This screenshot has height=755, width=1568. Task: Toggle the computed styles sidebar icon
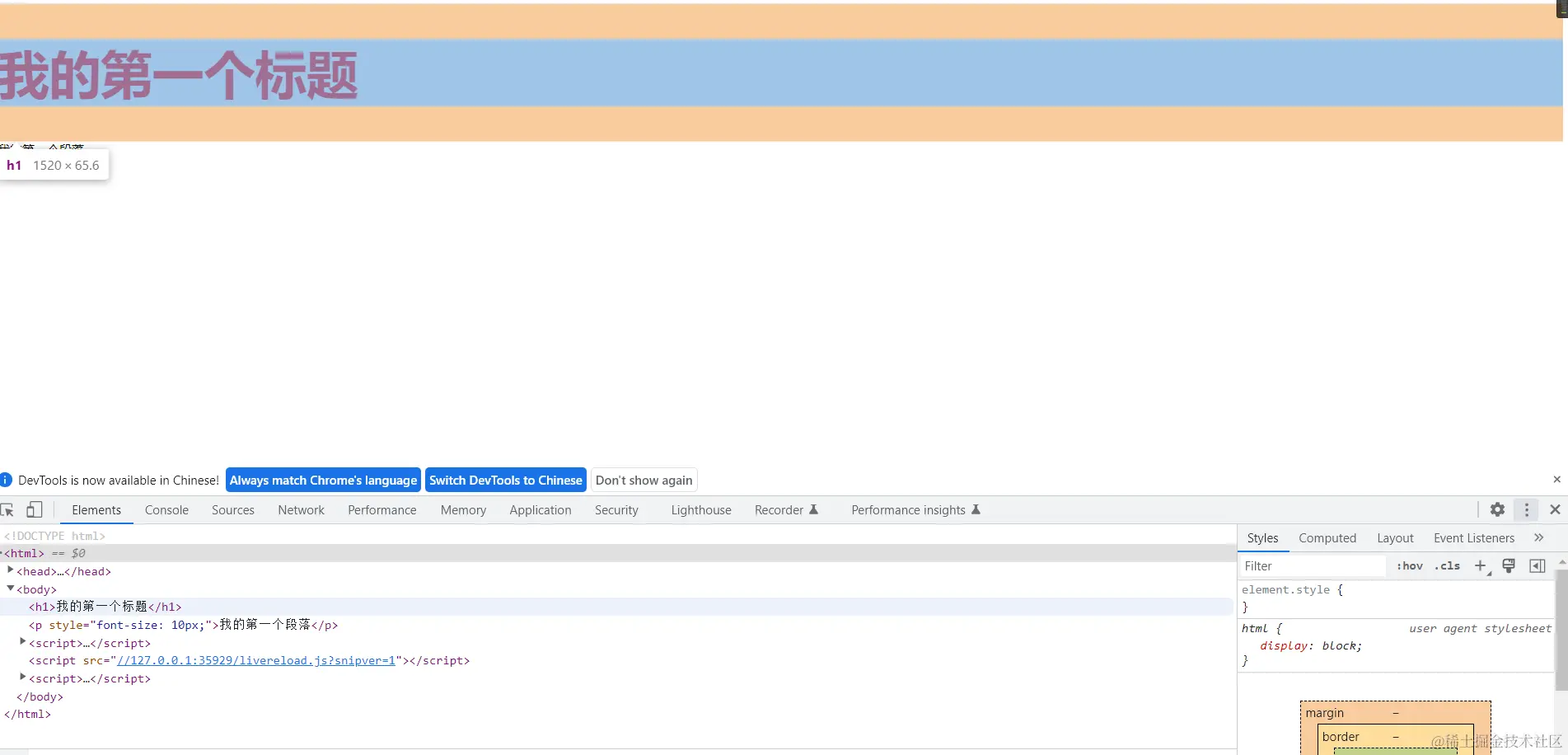point(1537,565)
